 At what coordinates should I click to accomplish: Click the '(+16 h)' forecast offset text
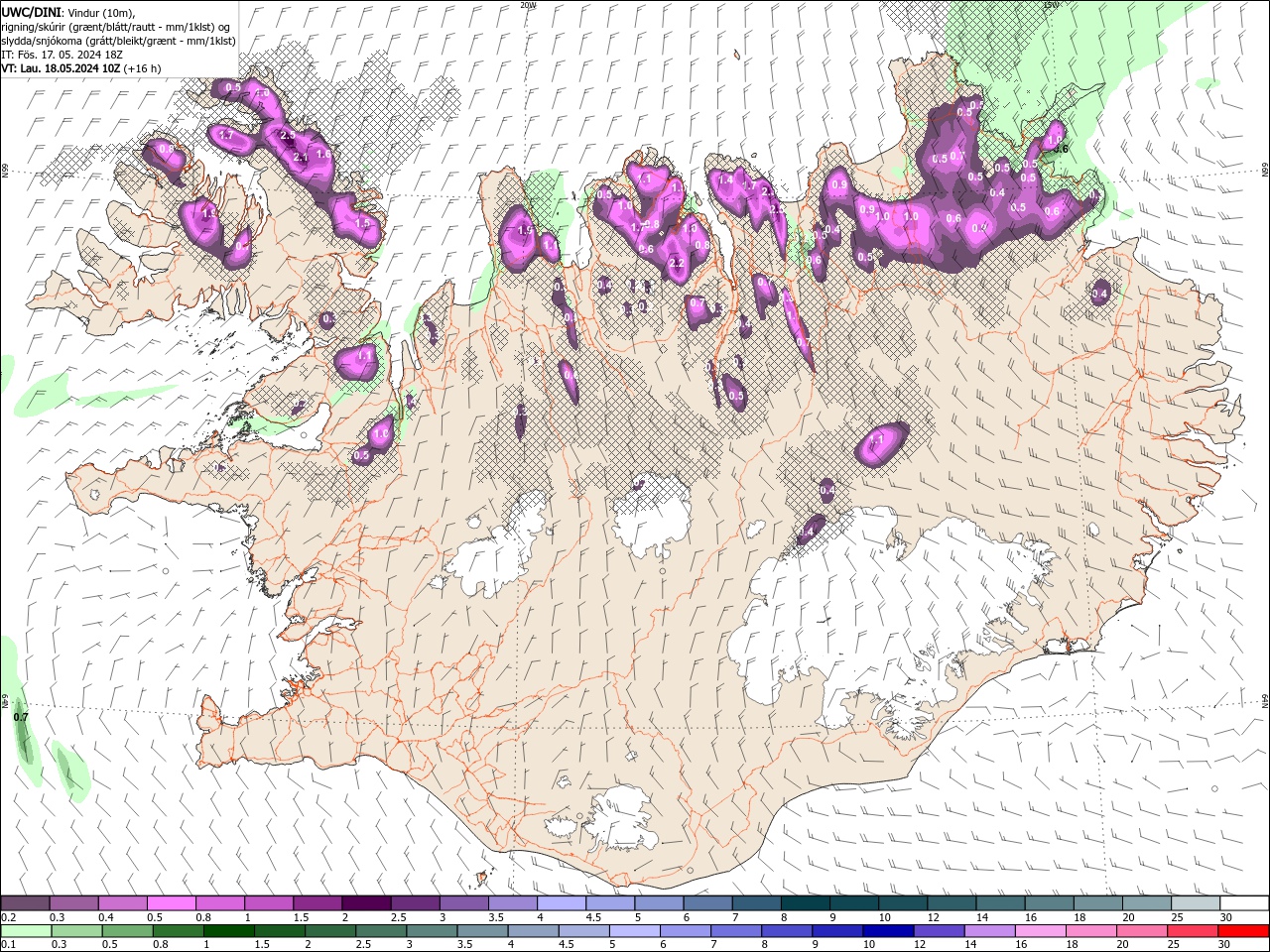click(x=143, y=68)
